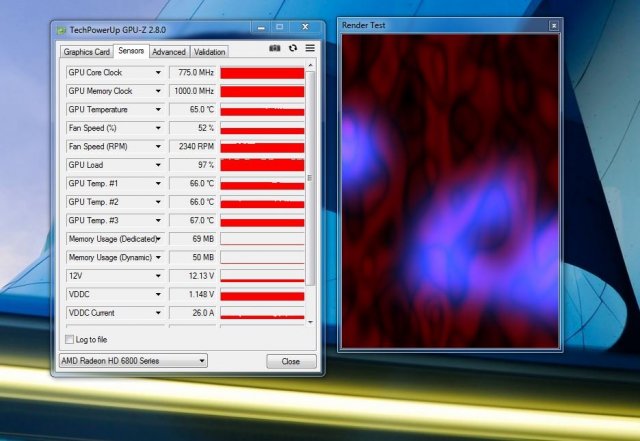This screenshot has height=441, width=640.
Task: Click the GPU Memory Clock value field
Action: 193,91
